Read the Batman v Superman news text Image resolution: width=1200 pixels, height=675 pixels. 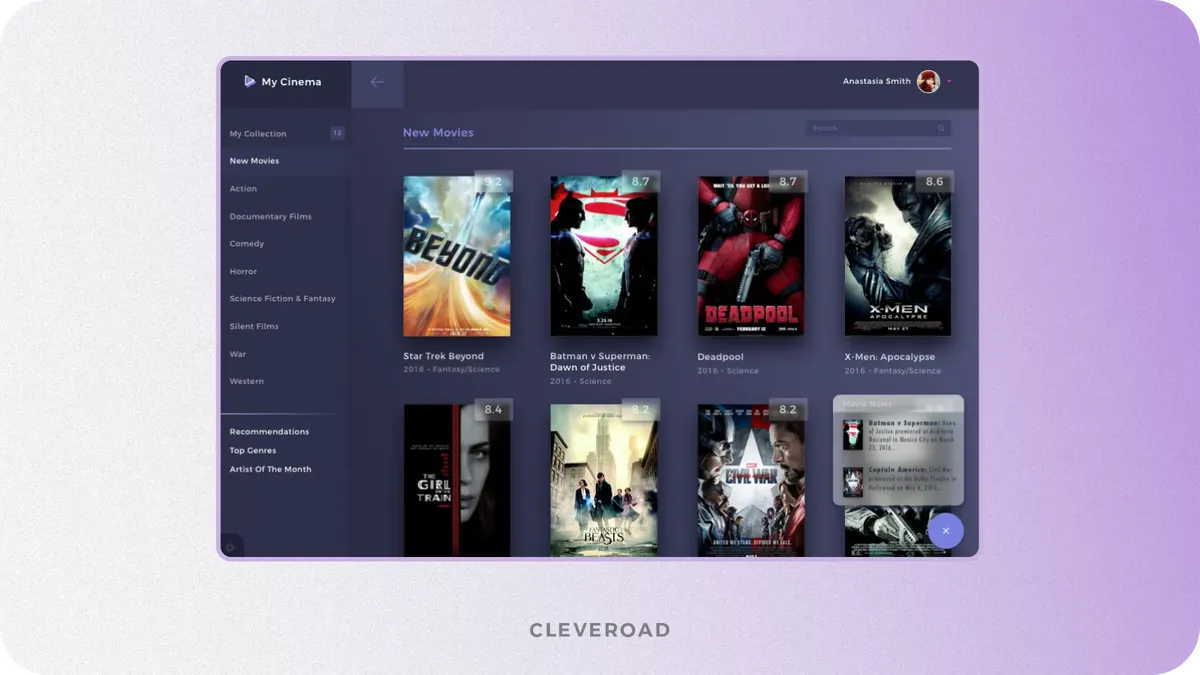pyautogui.click(x=912, y=437)
